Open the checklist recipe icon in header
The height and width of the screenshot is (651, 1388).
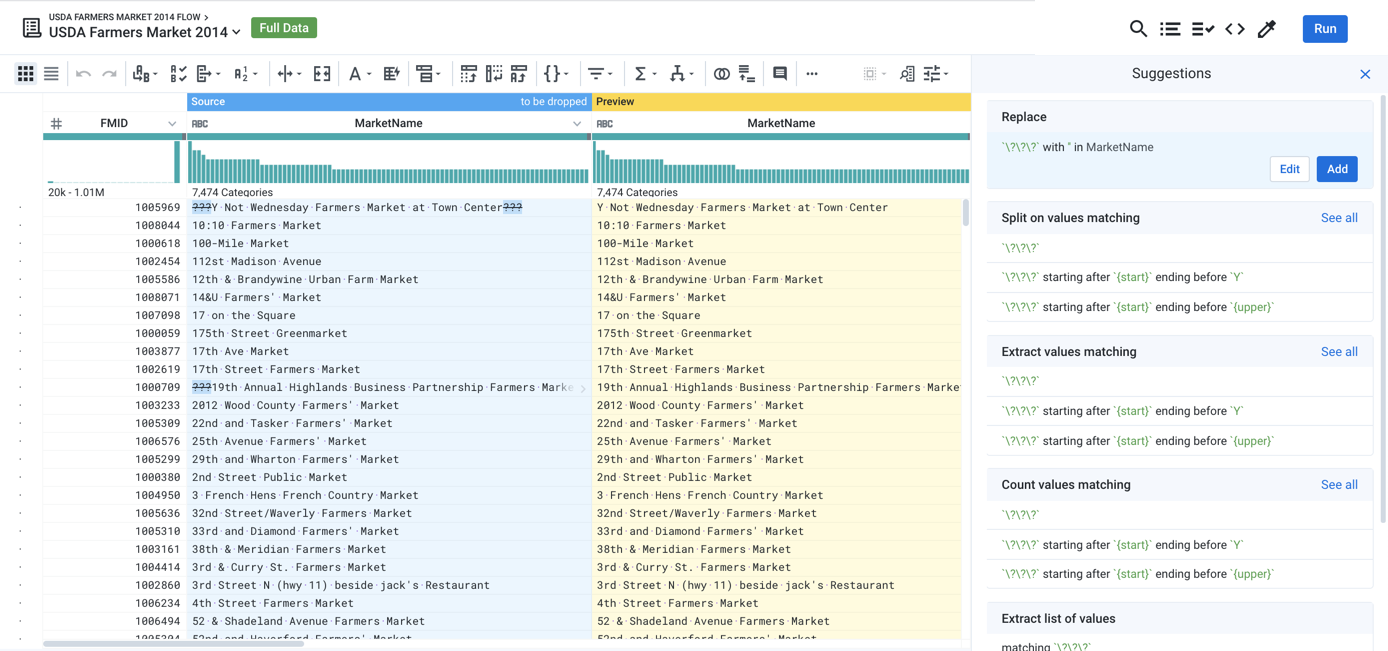1202,29
